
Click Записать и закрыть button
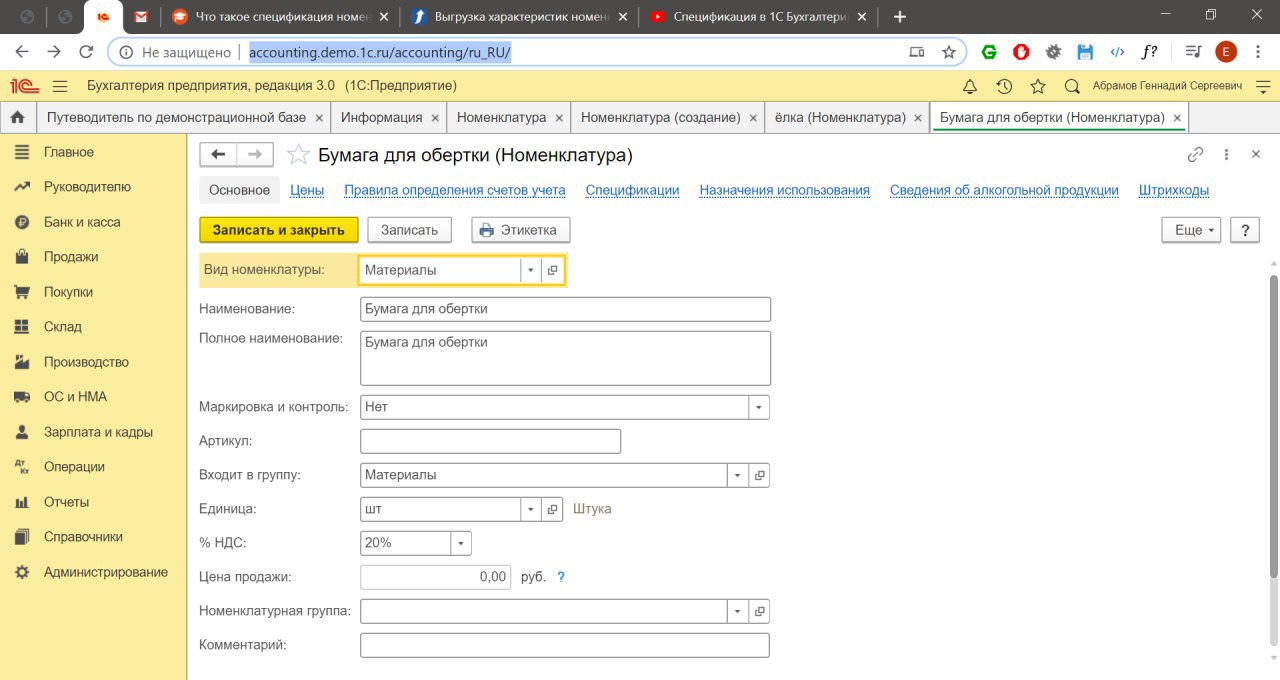tap(279, 230)
